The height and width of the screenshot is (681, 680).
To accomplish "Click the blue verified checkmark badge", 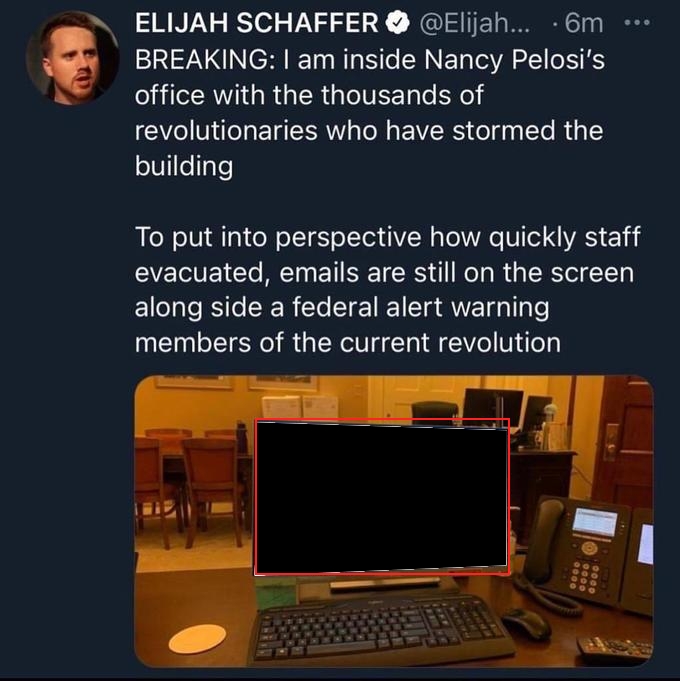I will (x=398, y=23).
